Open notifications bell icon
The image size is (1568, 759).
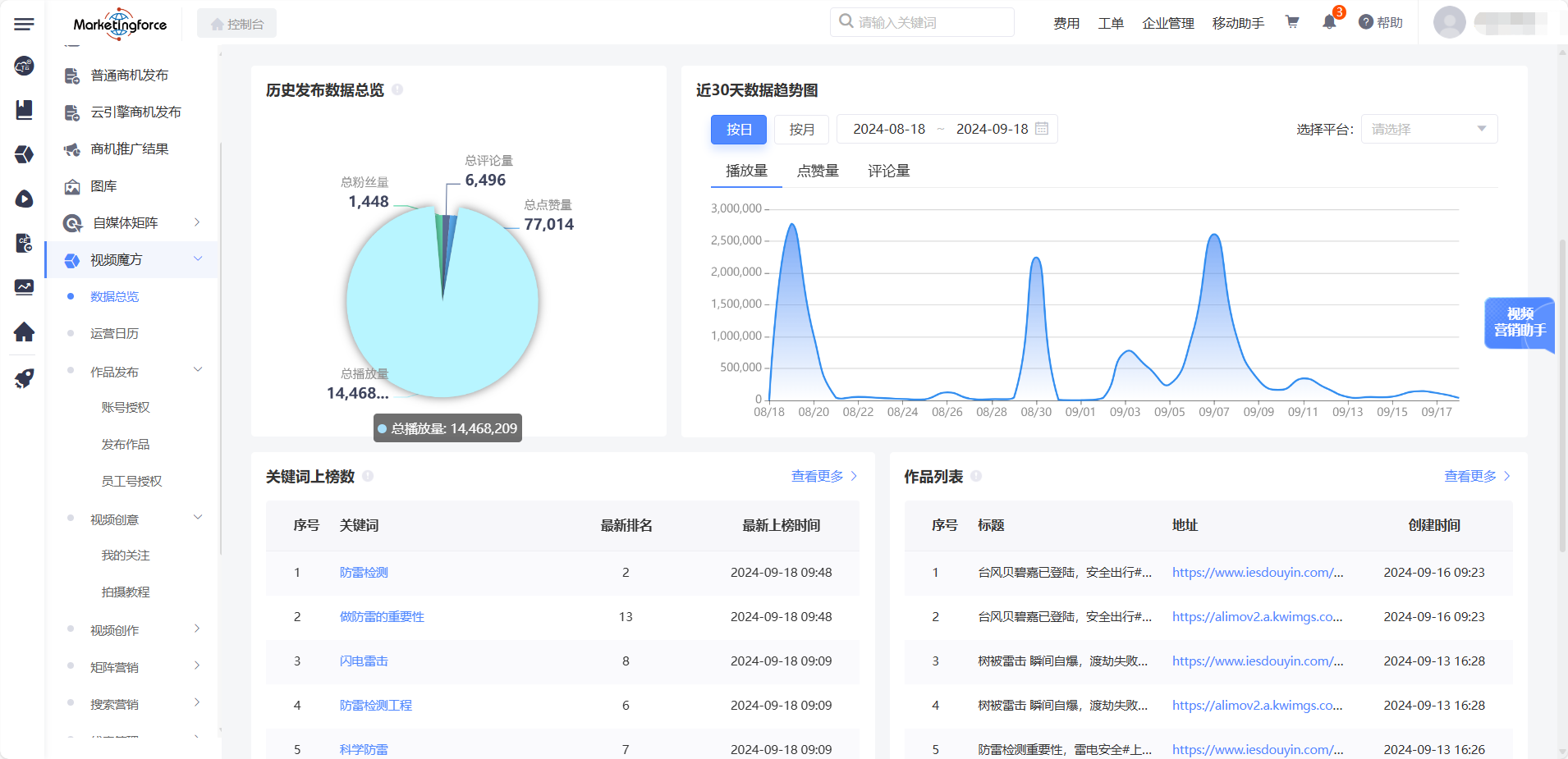point(1329,22)
